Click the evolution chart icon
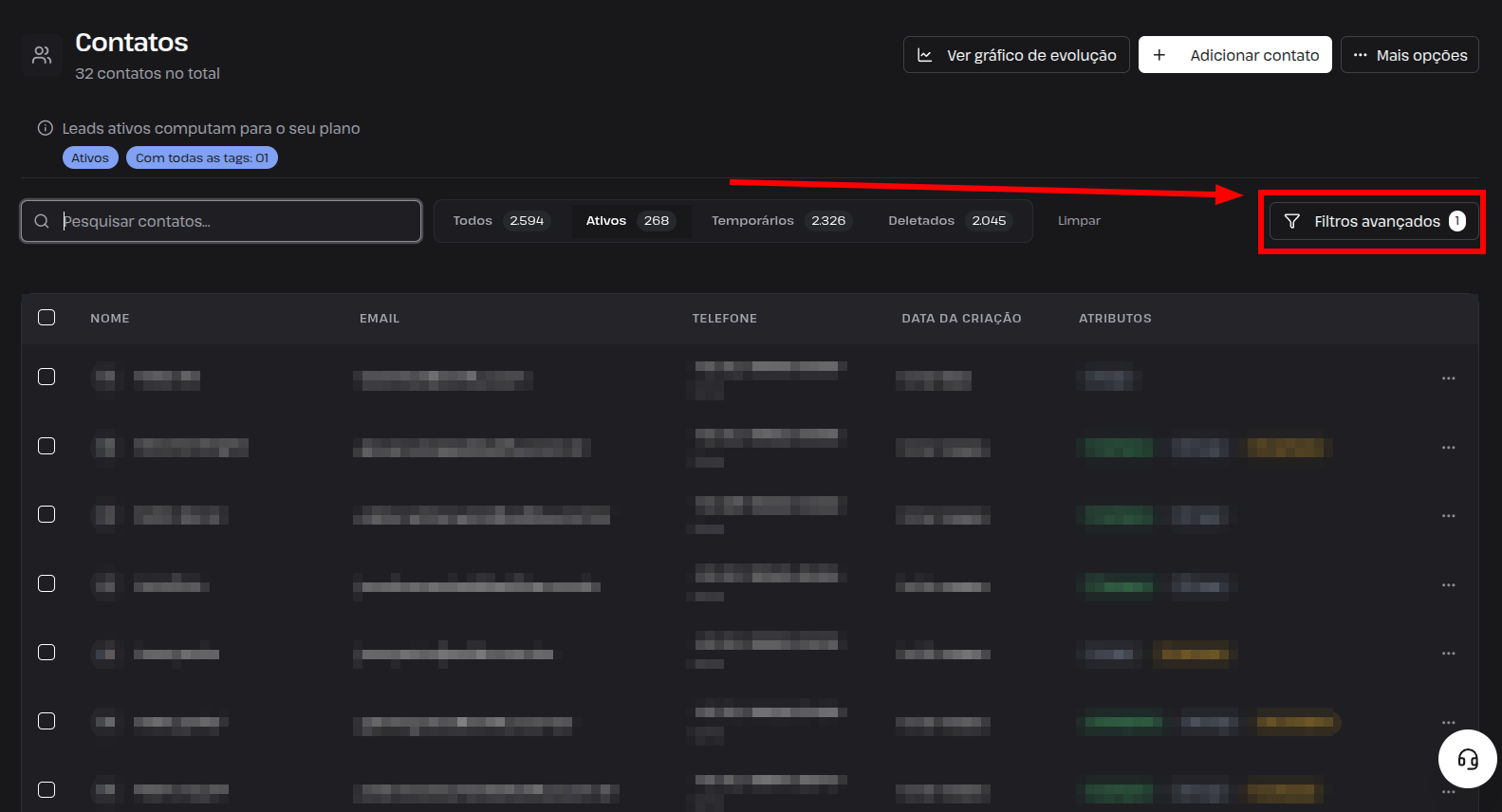Screen dimensions: 1502x812 click(925, 55)
